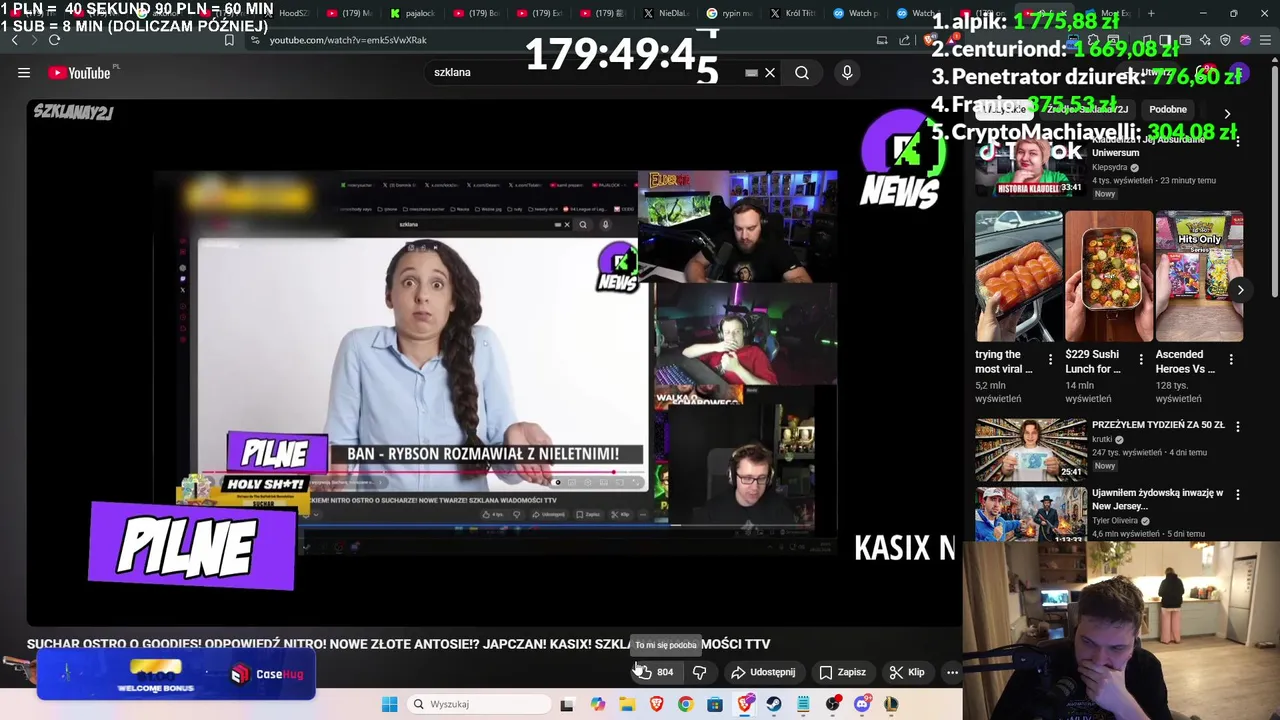Open the YouTube hamburger guide menu

[24, 72]
